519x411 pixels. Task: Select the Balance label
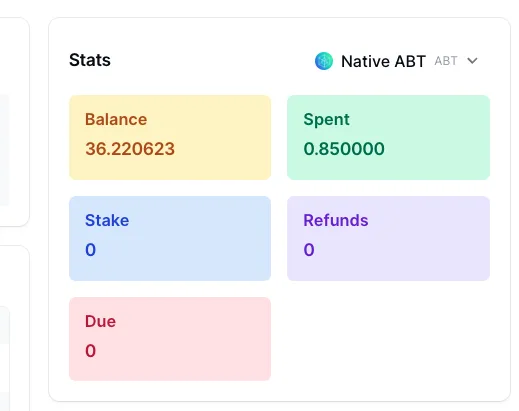click(x=116, y=119)
